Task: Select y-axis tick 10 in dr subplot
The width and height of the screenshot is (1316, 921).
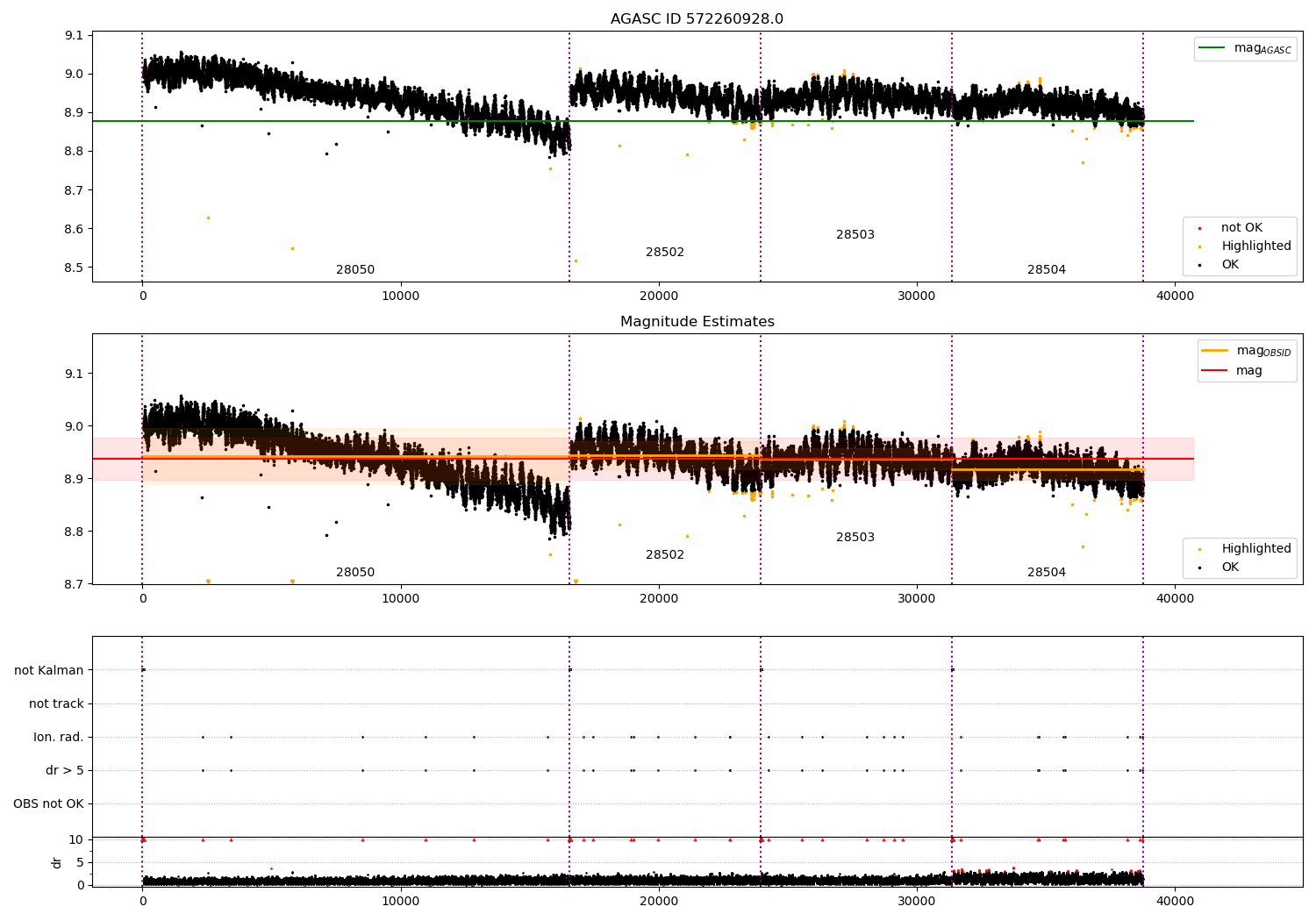Action: (76, 839)
